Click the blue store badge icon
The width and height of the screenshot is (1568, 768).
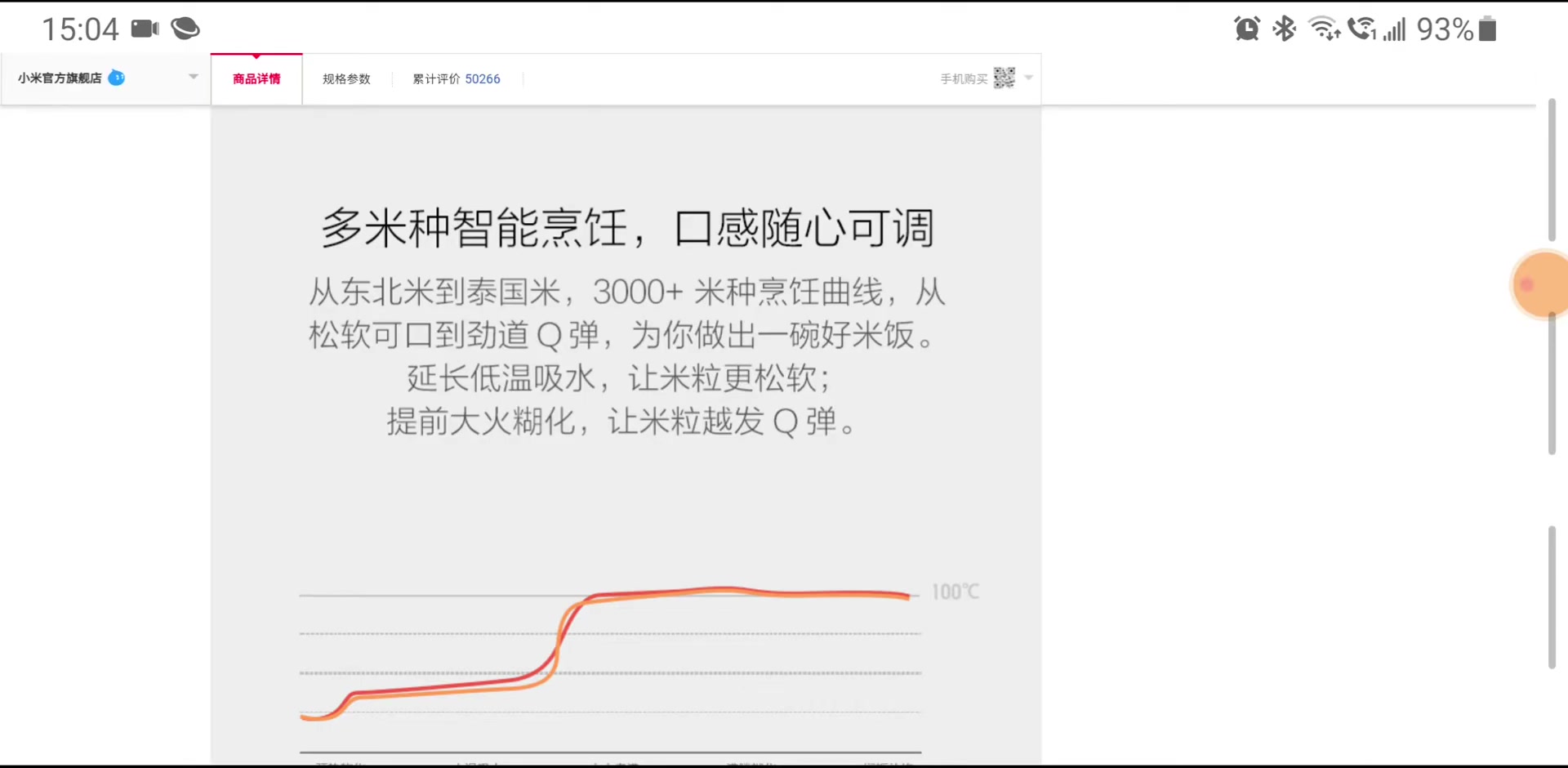tap(117, 78)
